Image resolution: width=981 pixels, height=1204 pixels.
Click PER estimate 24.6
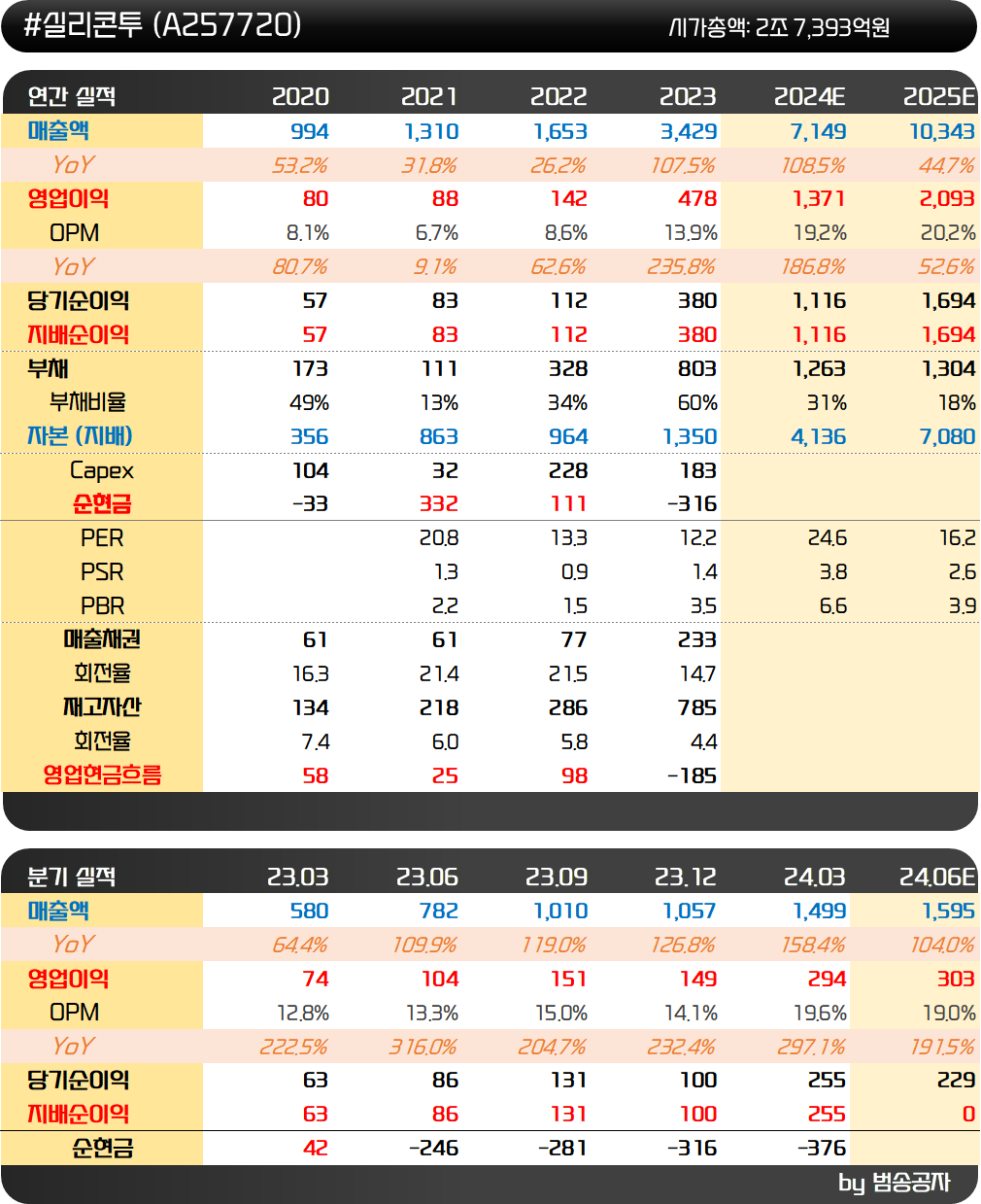click(827, 537)
